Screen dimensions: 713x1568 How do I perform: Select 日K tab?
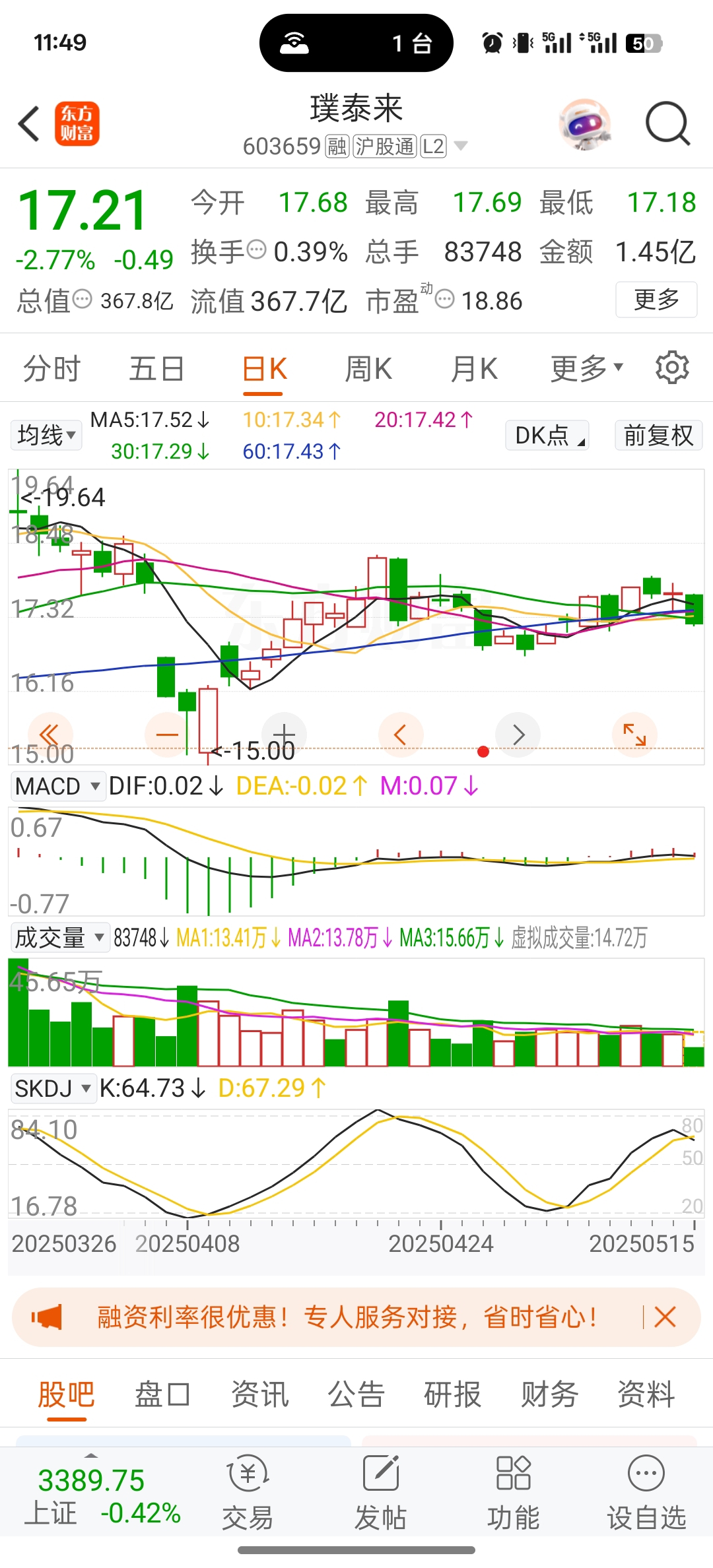click(264, 368)
